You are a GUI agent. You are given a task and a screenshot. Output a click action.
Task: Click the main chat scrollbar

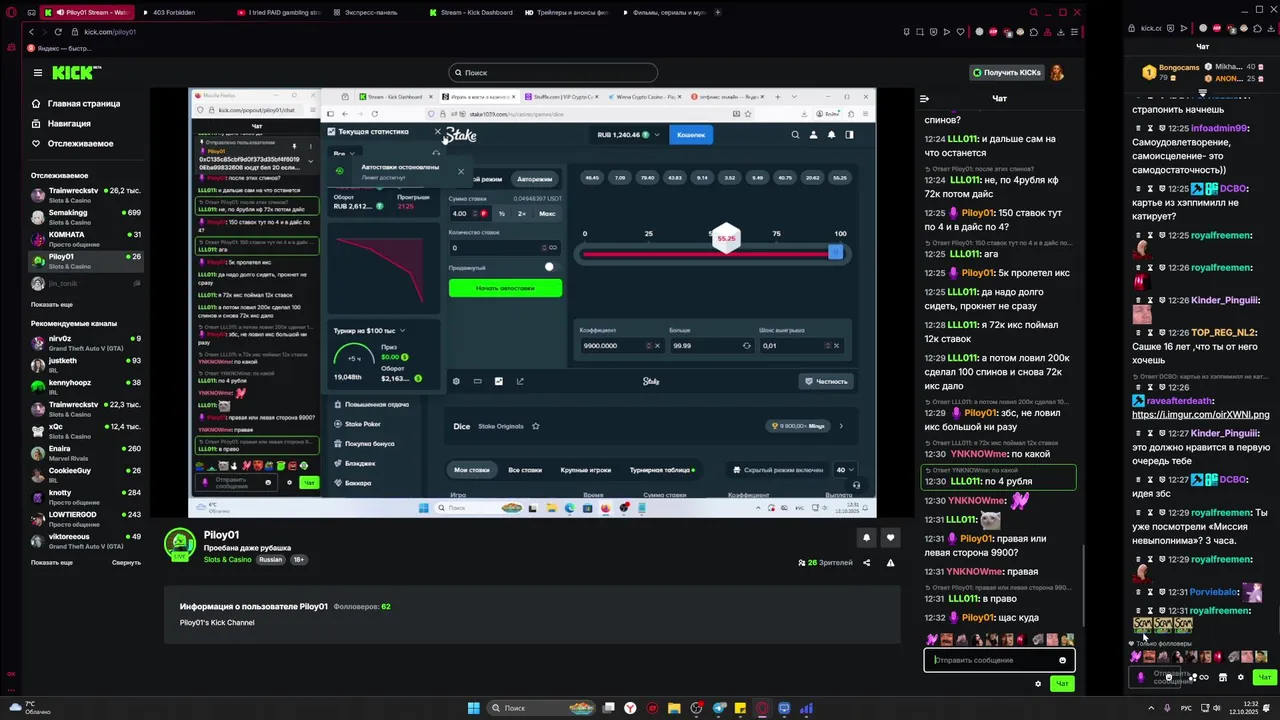[x=1084, y=585]
